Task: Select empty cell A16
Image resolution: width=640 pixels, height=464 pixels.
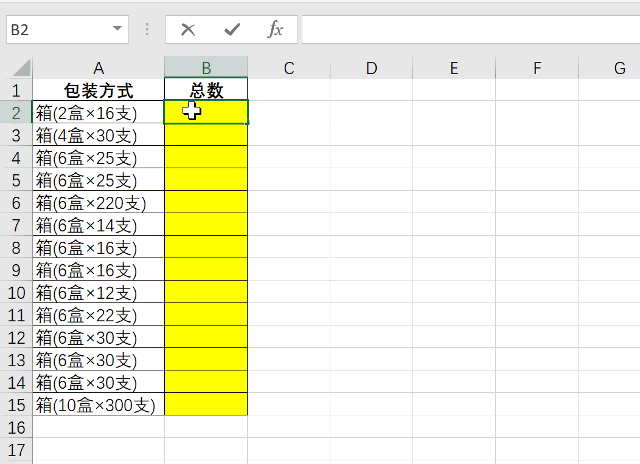Action: 98,427
